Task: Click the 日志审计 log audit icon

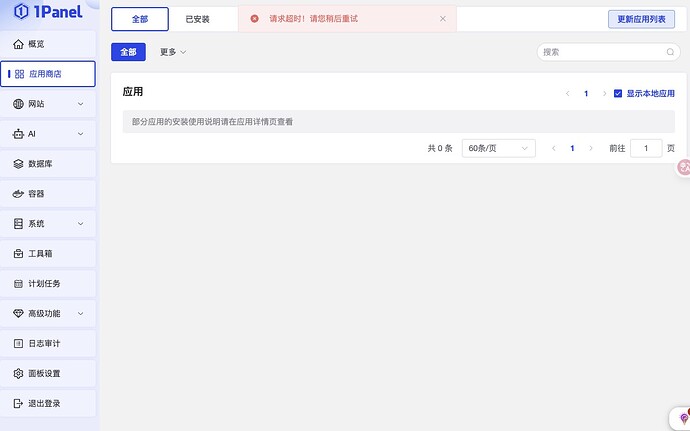Action: coord(19,344)
